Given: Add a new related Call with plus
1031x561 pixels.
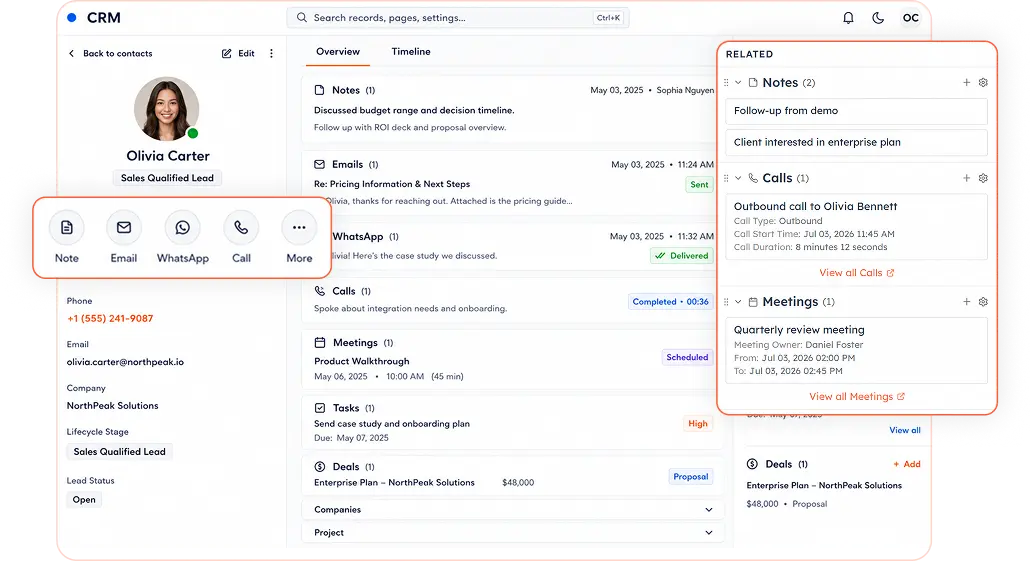Looking at the screenshot, I should (967, 178).
